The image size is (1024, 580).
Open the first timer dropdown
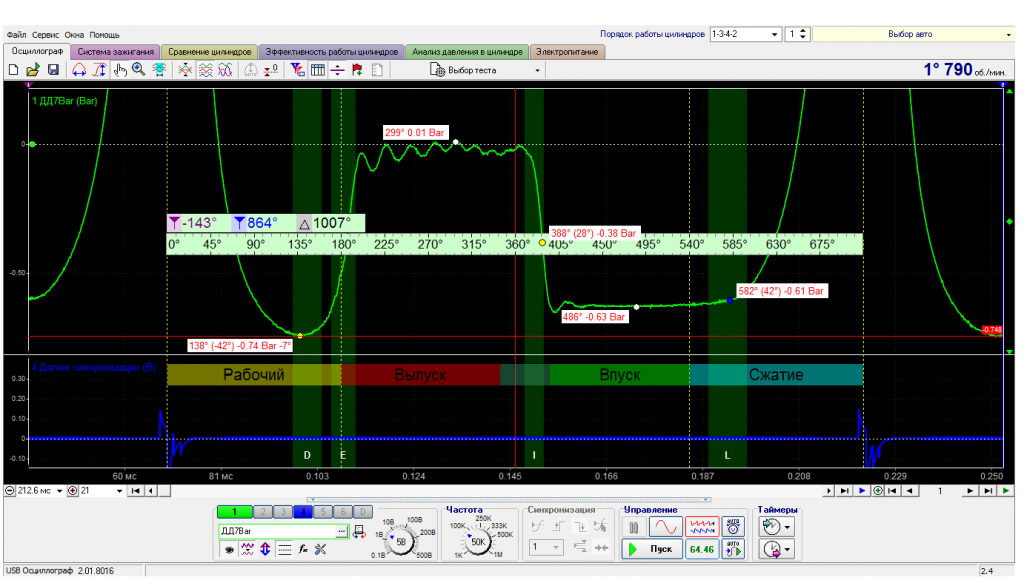[x=776, y=526]
